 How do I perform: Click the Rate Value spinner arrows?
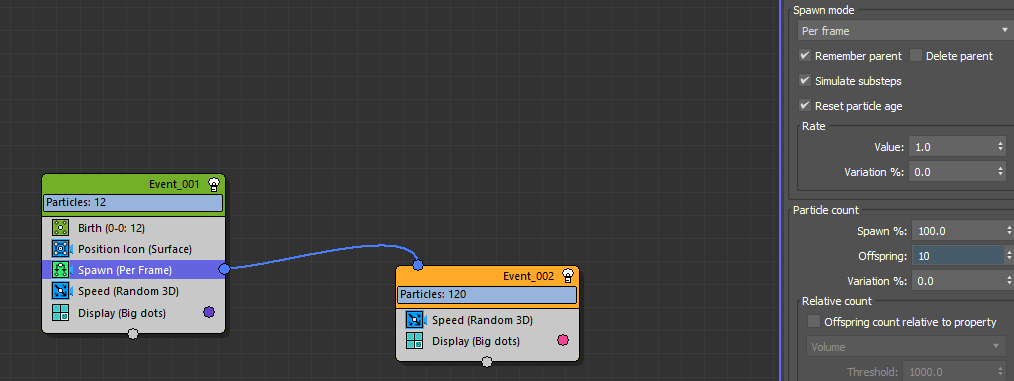pos(1001,147)
